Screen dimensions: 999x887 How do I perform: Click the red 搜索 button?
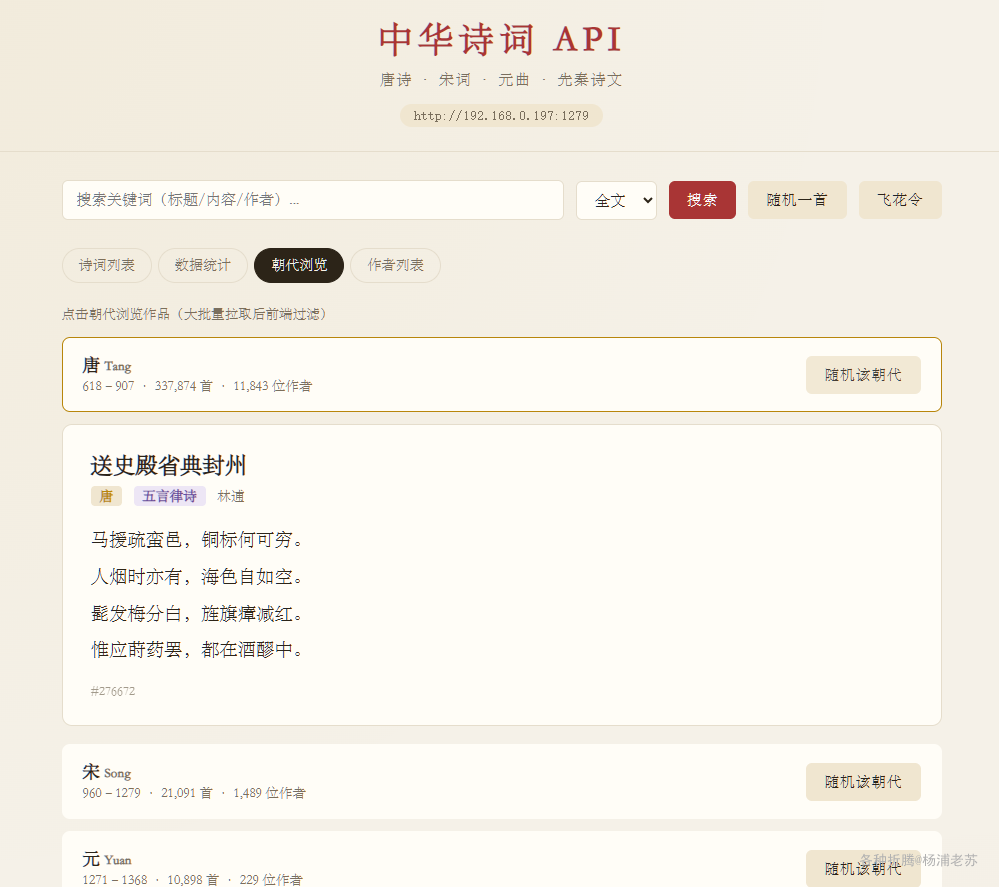702,200
